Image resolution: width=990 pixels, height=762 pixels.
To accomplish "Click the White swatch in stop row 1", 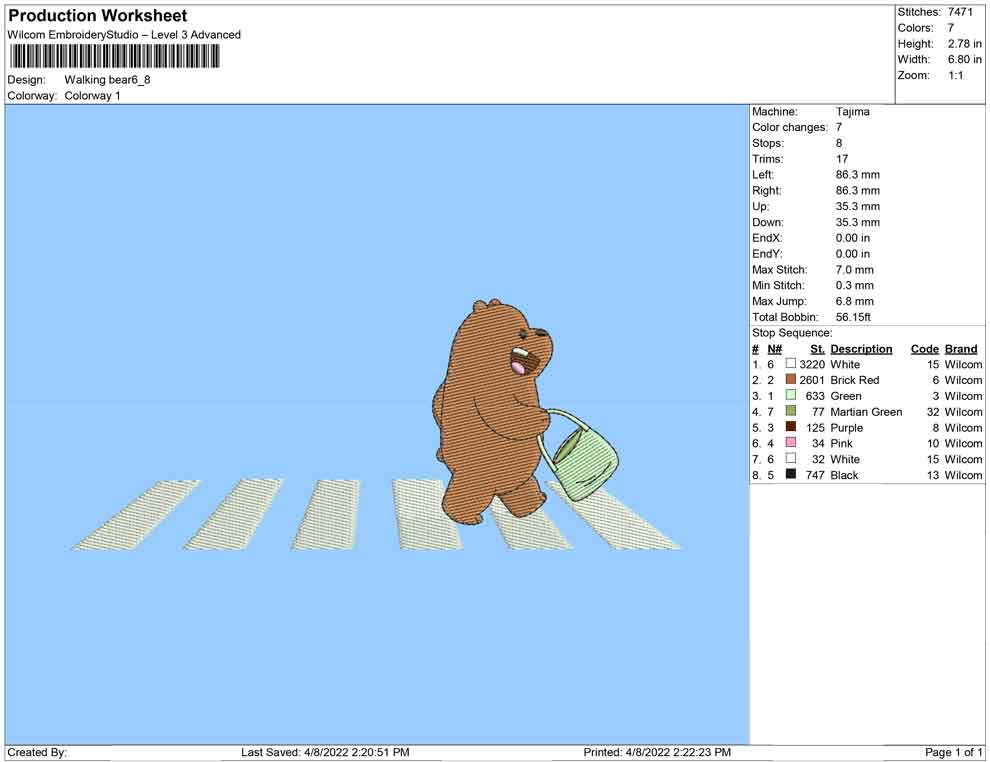I will 790,365.
